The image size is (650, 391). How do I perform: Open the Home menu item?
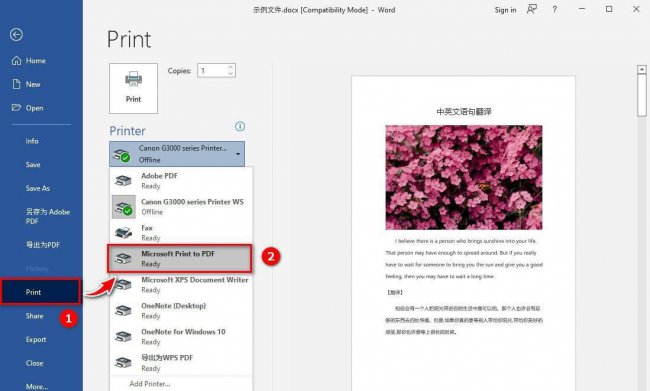click(41, 61)
